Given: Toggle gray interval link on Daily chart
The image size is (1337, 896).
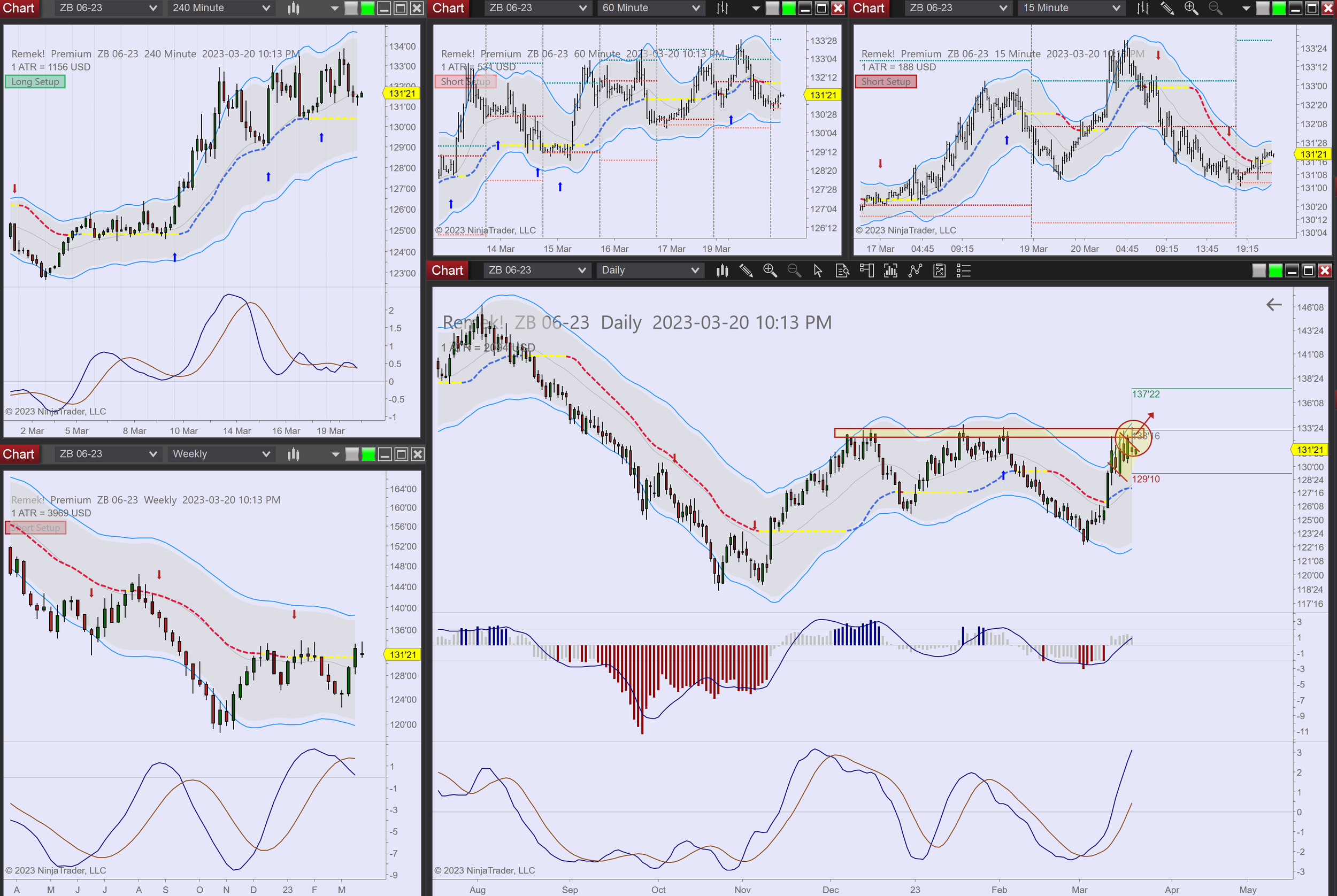Looking at the screenshot, I should (1259, 271).
